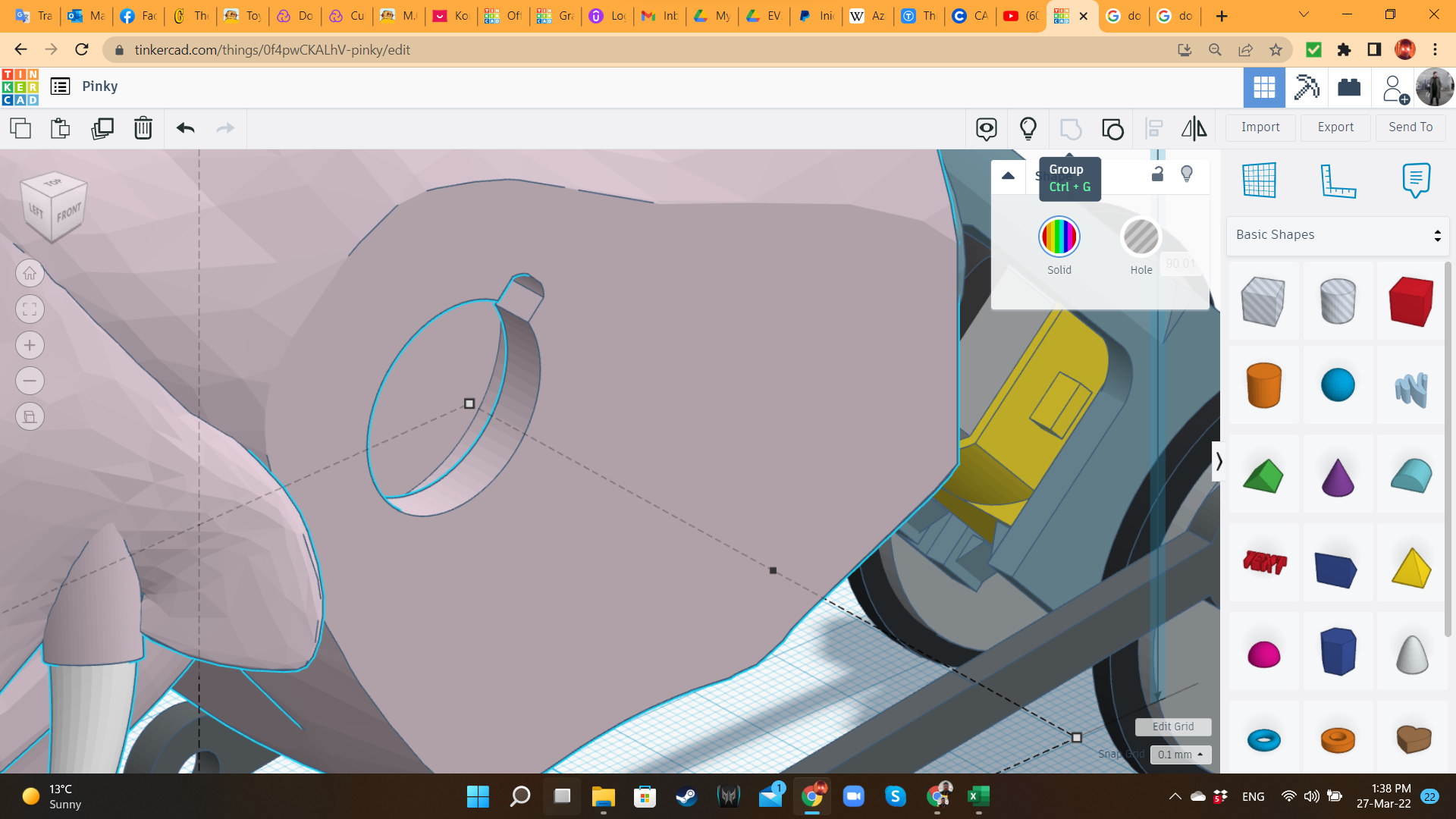Open the Basic Shapes category dropdown
Image resolution: width=1456 pixels, height=819 pixels.
point(1338,235)
